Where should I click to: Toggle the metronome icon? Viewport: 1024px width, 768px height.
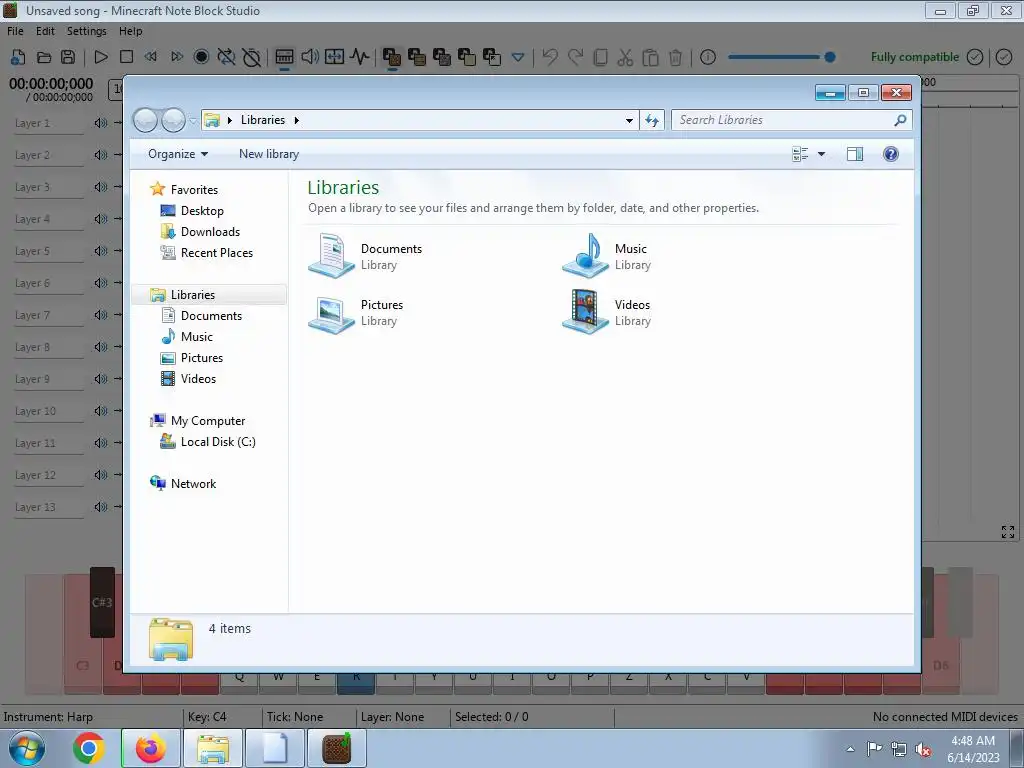[x=251, y=57]
